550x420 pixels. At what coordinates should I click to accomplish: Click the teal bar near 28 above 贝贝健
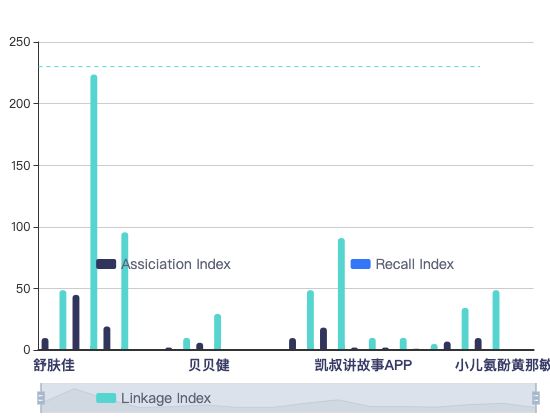(217, 332)
